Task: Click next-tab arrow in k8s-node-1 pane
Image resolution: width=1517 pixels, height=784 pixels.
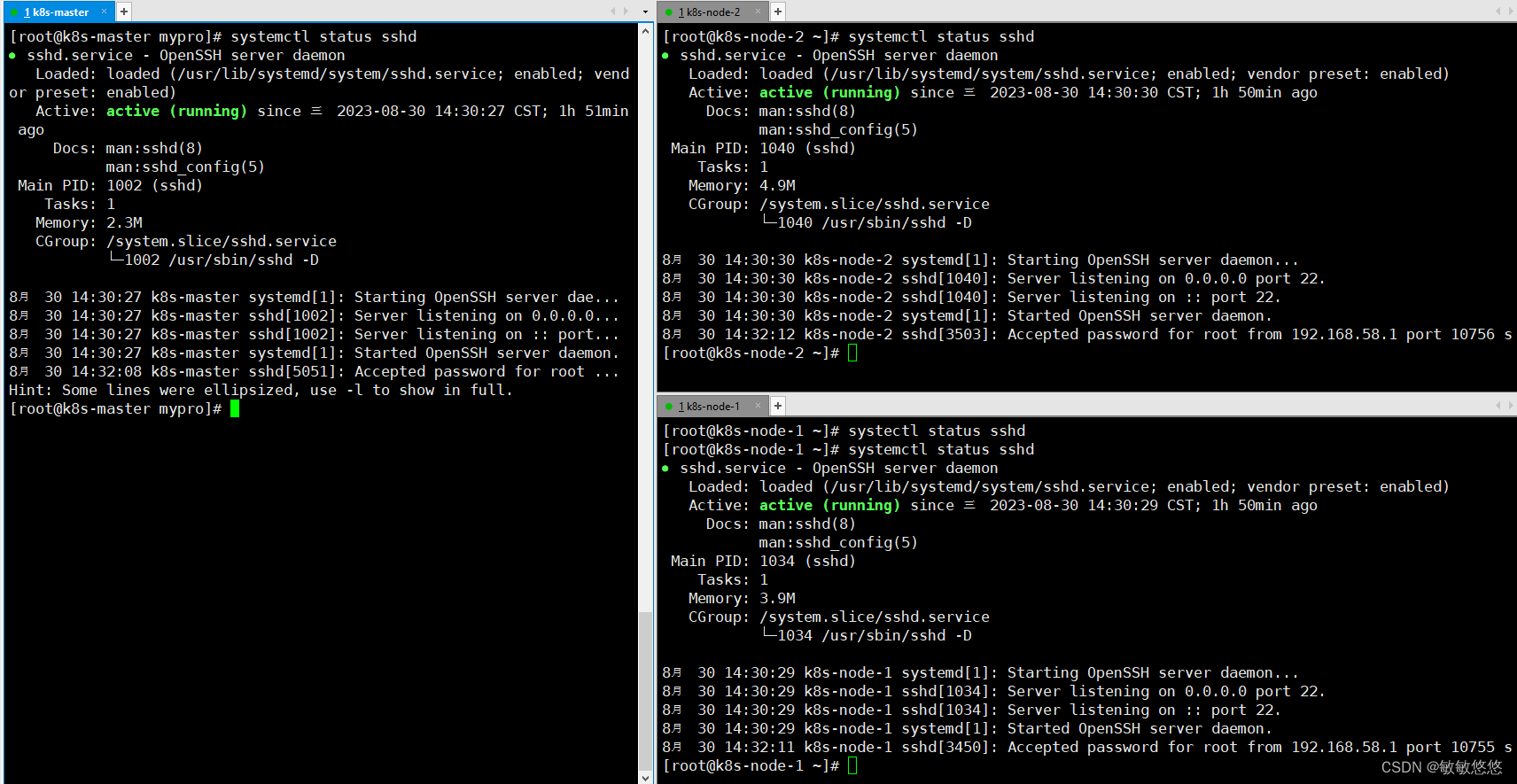Action: pos(1511,406)
